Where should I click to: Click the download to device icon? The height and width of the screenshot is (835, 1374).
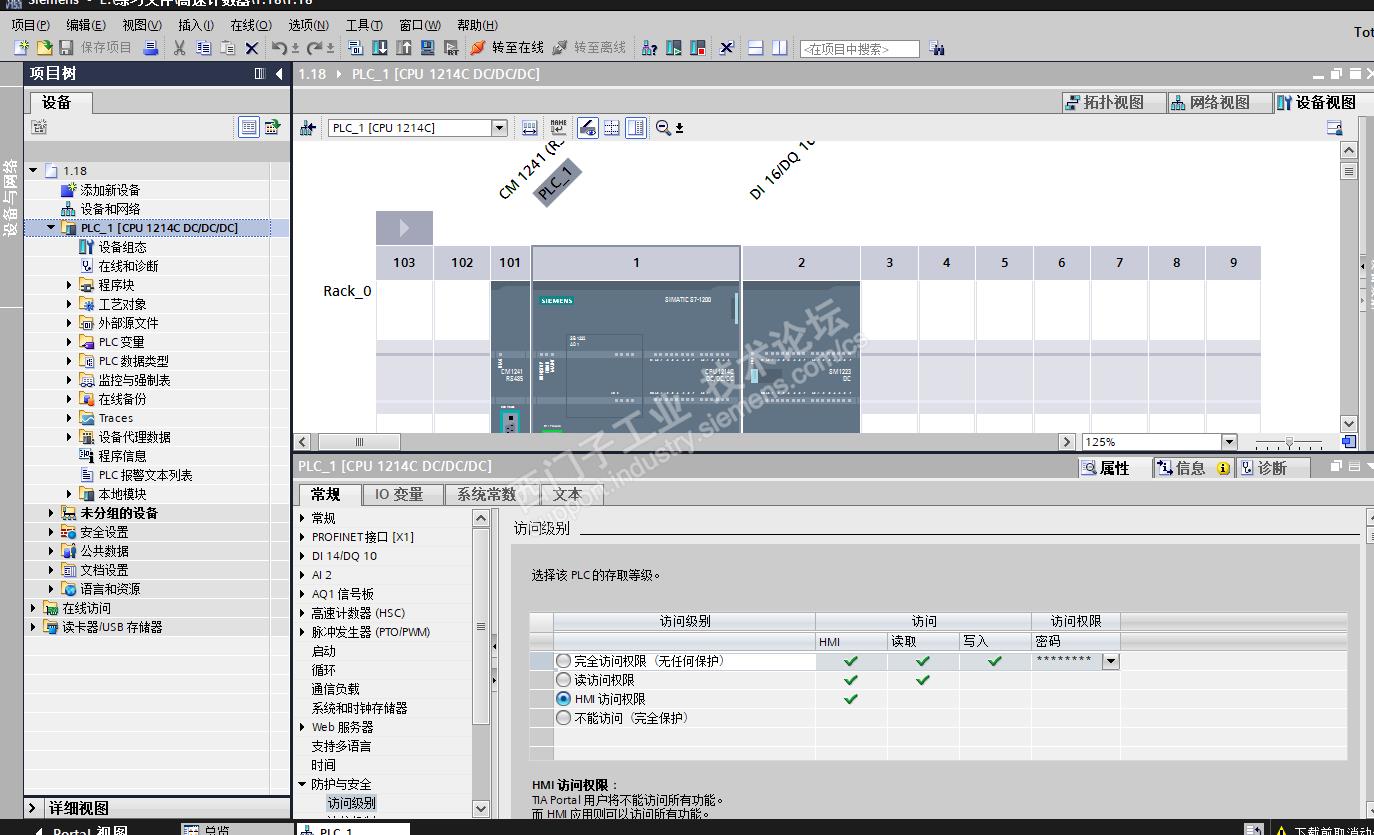[380, 48]
